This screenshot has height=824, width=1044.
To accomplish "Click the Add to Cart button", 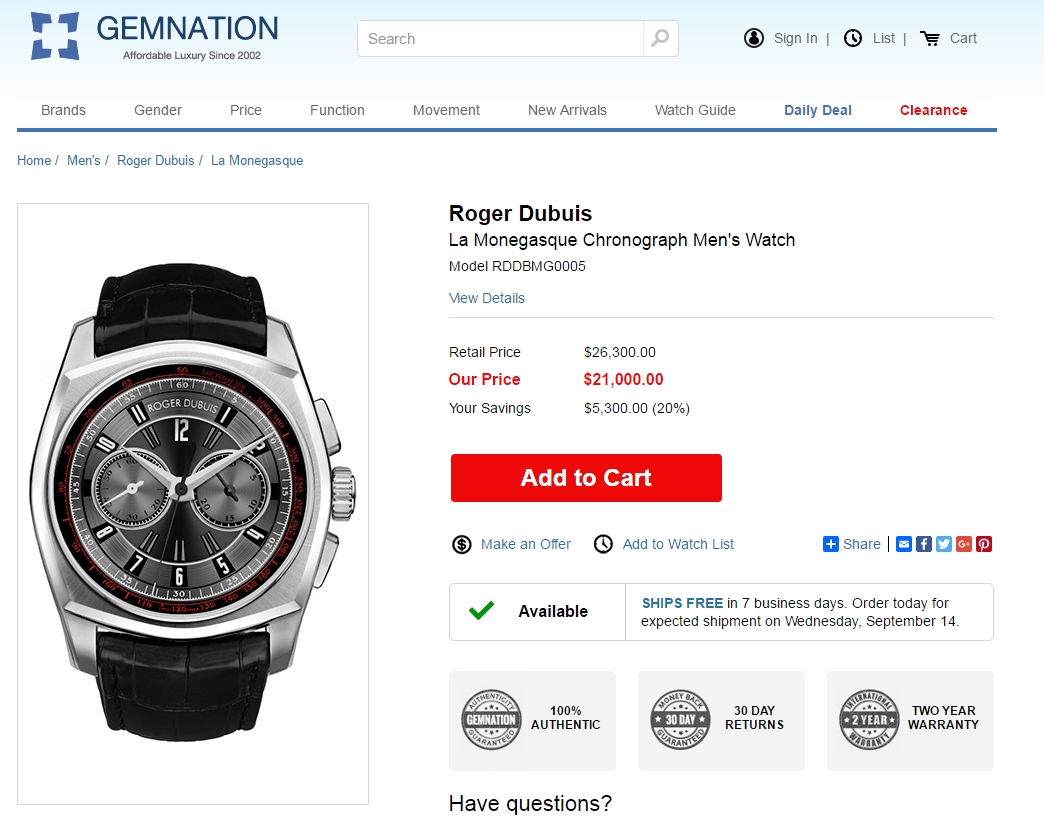I will point(586,478).
